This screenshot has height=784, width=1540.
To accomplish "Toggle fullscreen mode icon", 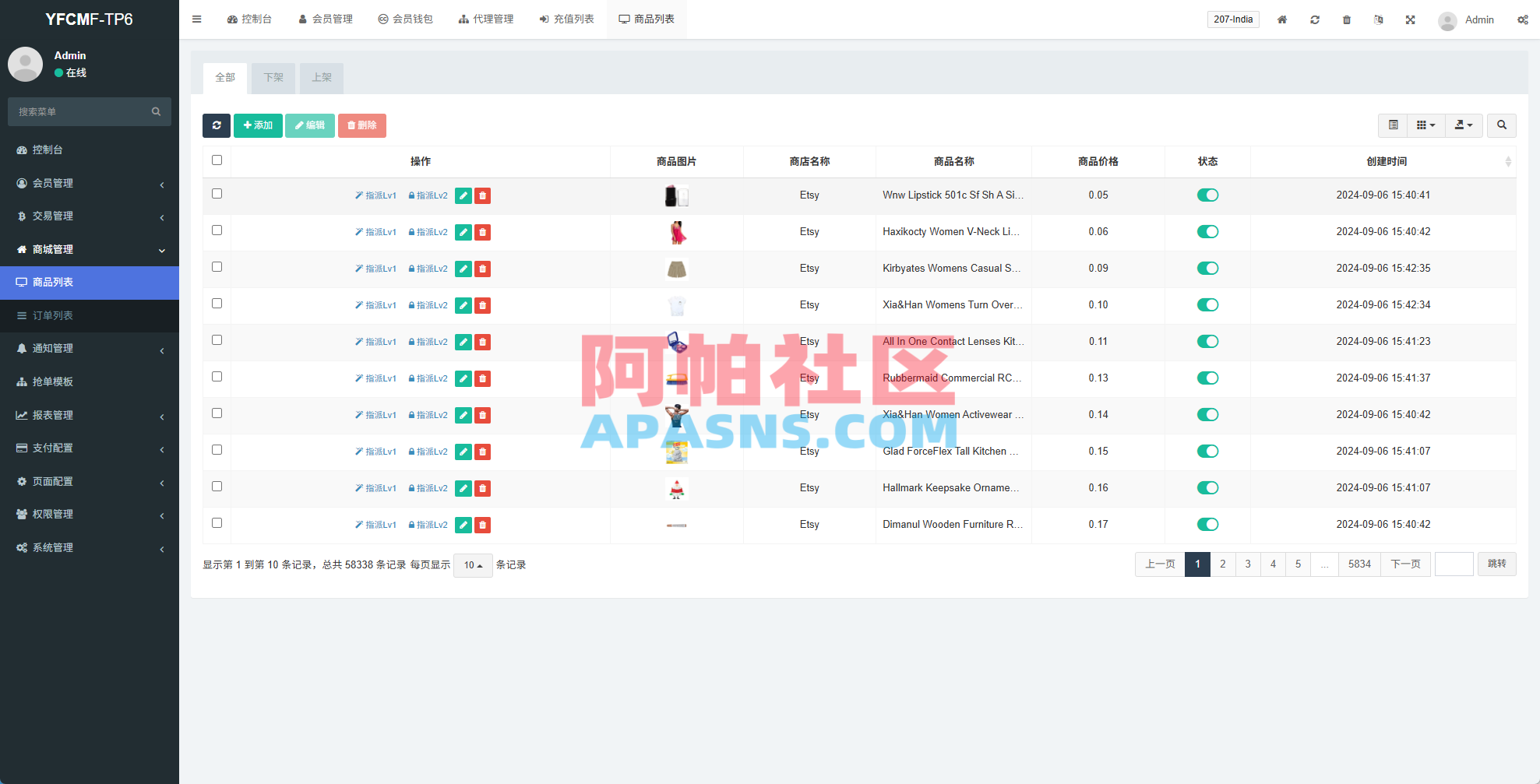I will (1410, 19).
